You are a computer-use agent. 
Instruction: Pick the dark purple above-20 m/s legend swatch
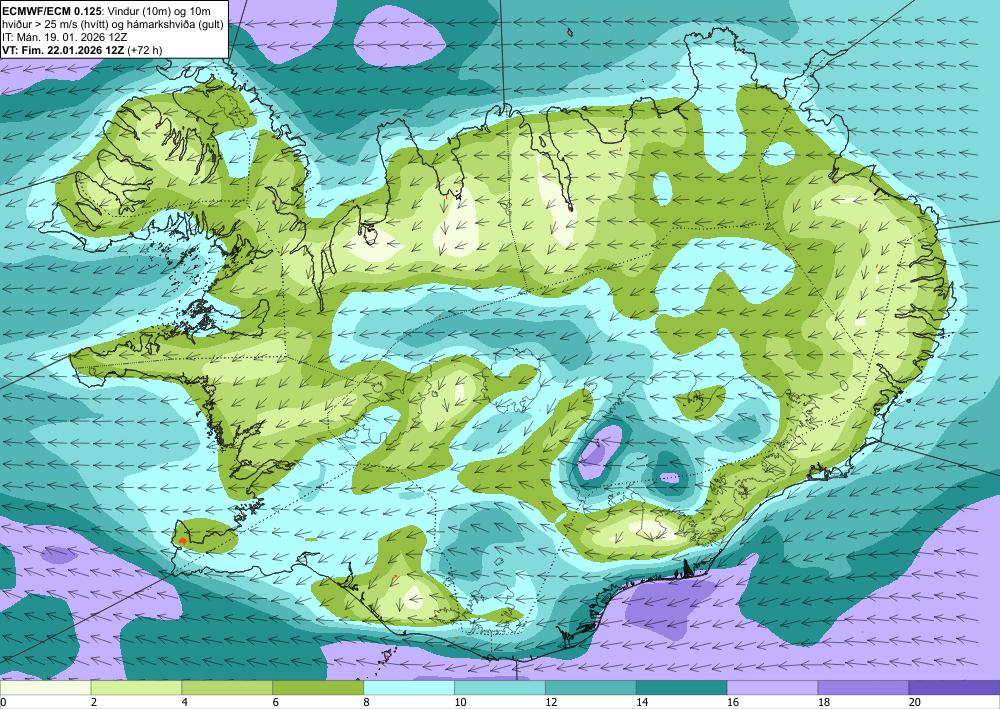pos(954,687)
